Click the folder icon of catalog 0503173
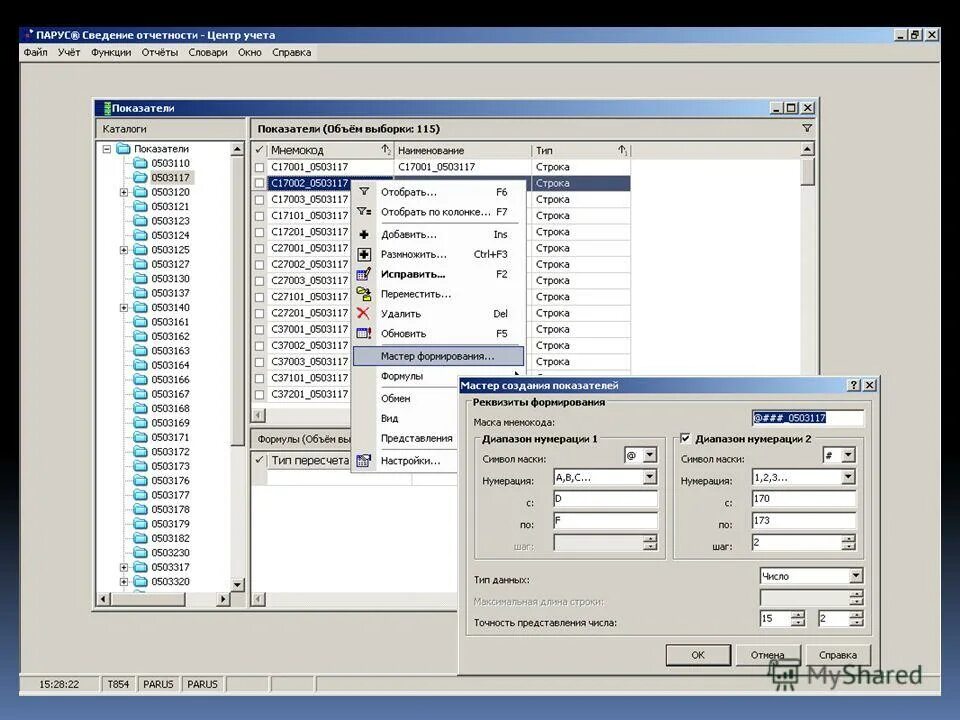Viewport: 960px width, 720px height. pos(140,466)
